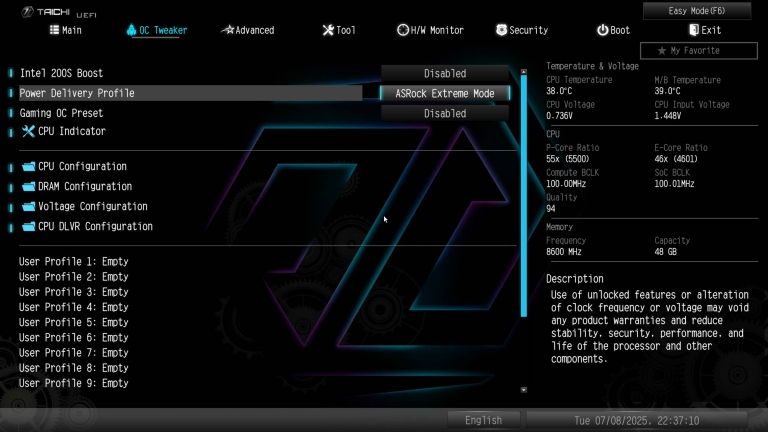Switch to the Boot tab
Screen dimensions: 768x432
[613, 30]
